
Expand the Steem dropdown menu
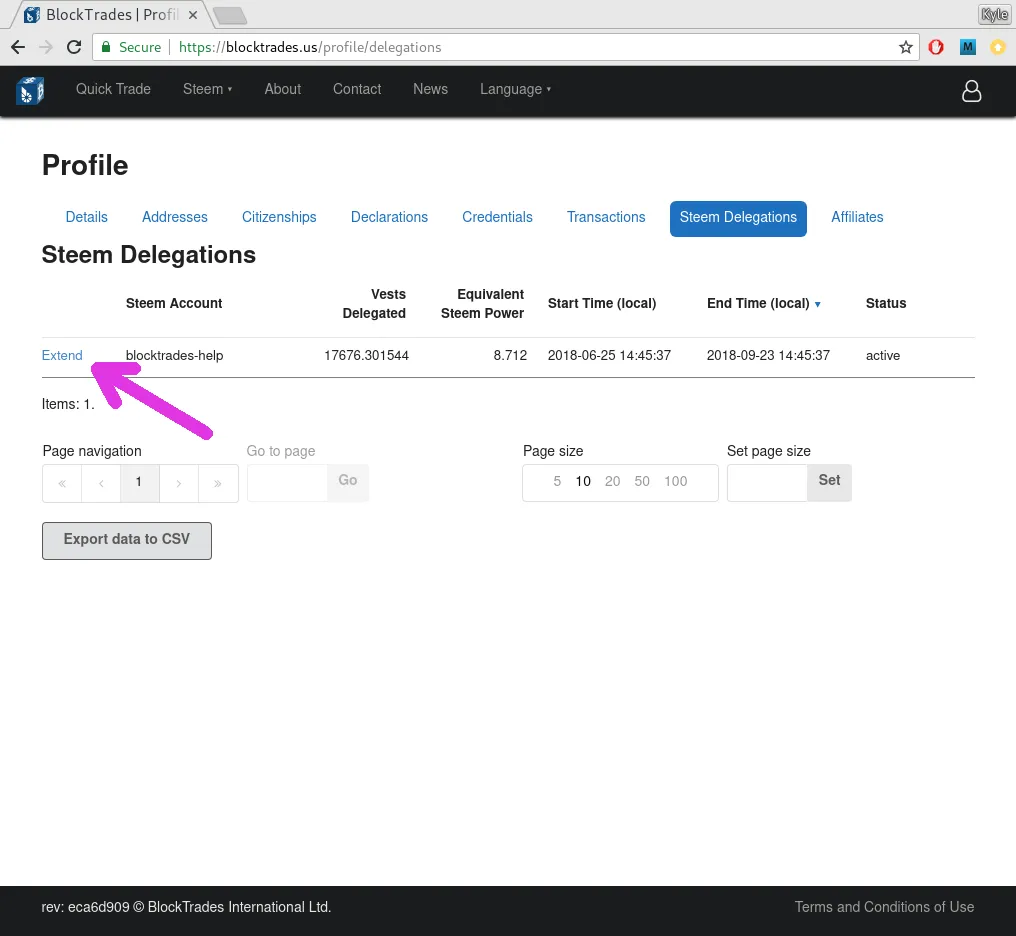coord(207,89)
